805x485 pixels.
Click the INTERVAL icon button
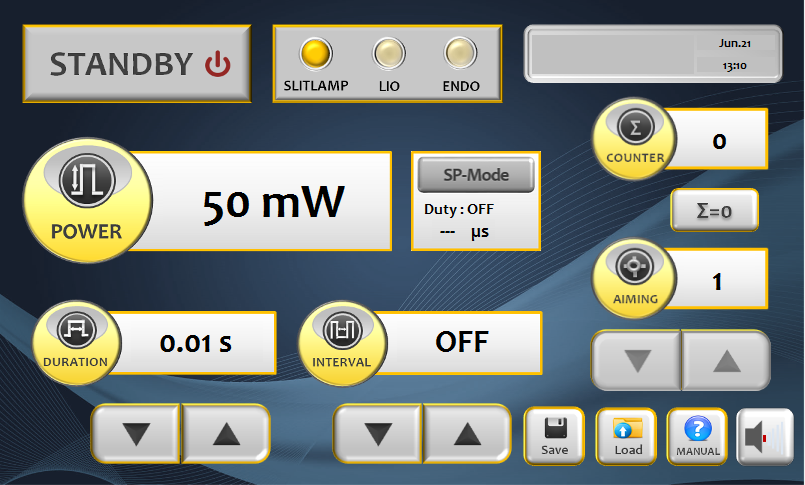pyautogui.click(x=342, y=343)
